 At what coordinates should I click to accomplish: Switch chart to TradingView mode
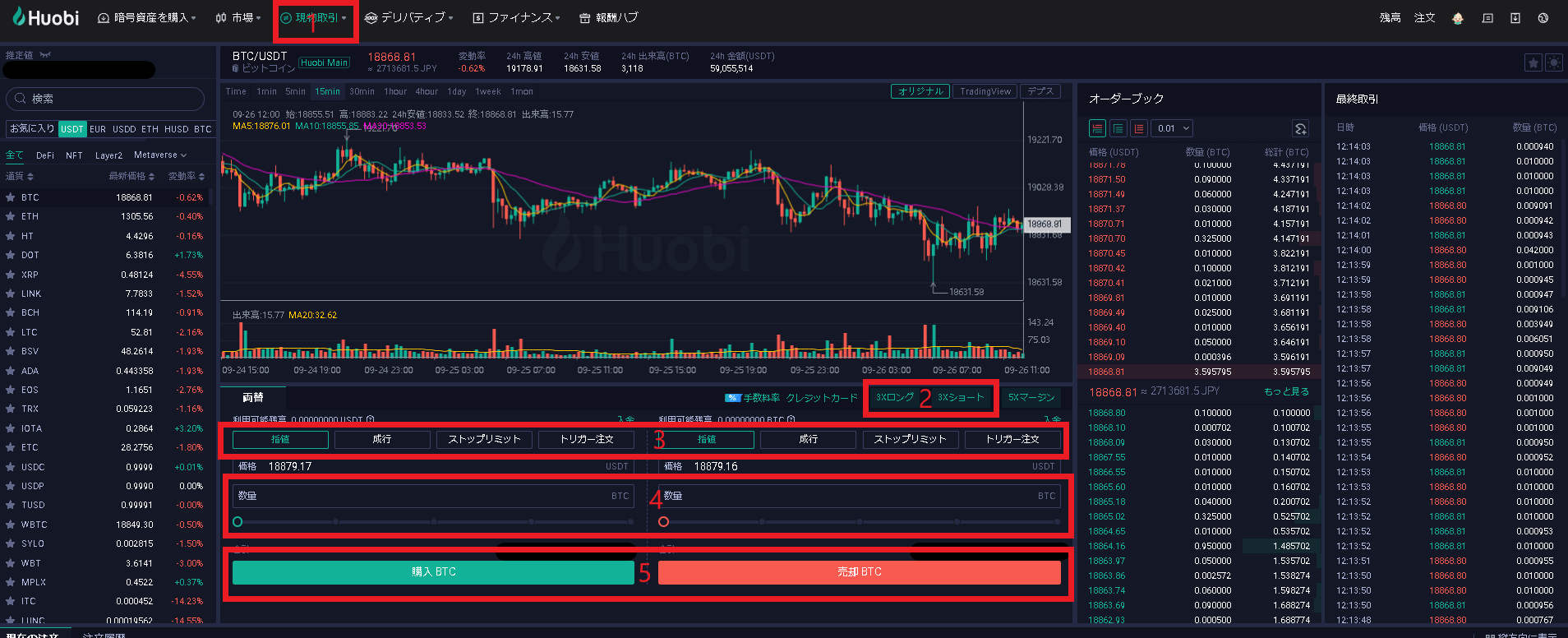tap(985, 91)
